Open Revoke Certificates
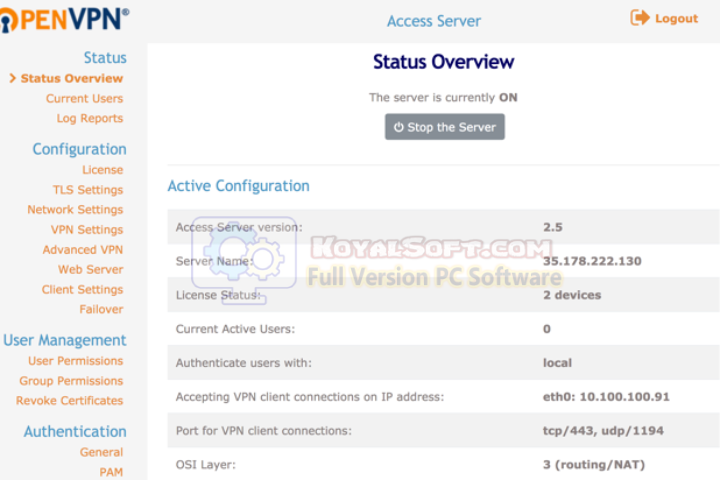The width and height of the screenshot is (720, 480). pyautogui.click(x=69, y=401)
